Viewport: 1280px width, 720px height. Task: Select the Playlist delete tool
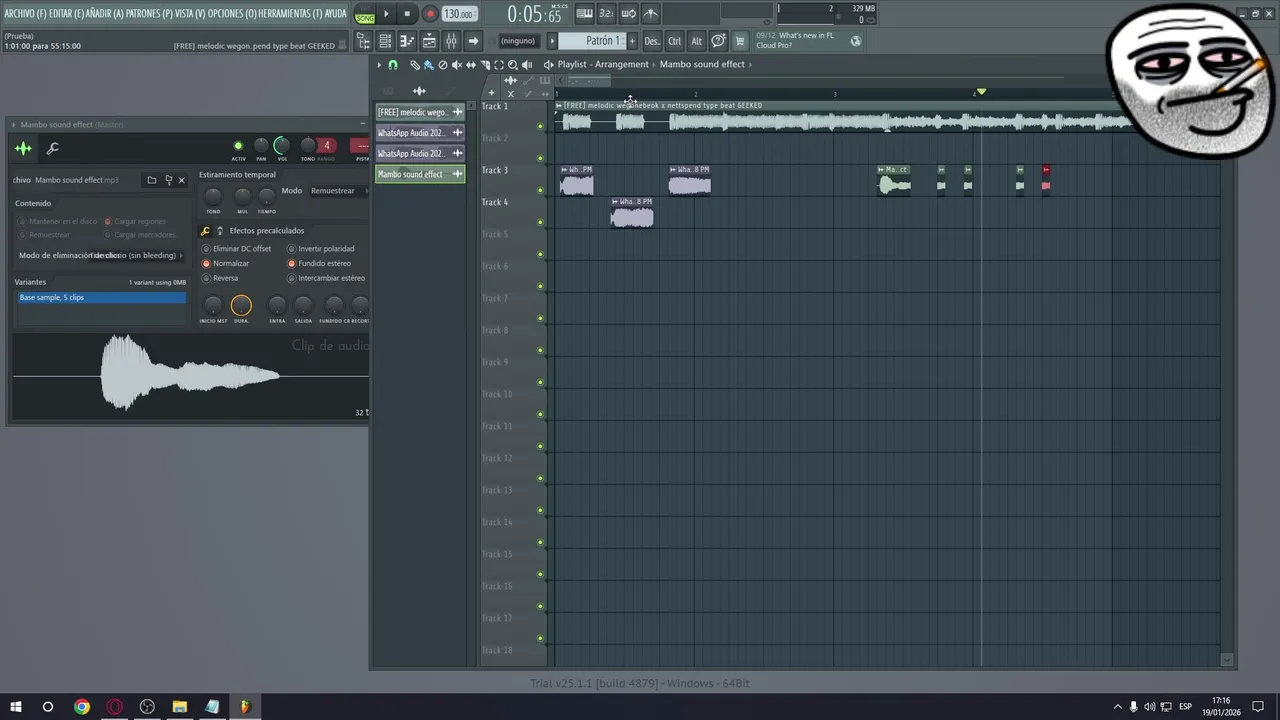point(443,64)
